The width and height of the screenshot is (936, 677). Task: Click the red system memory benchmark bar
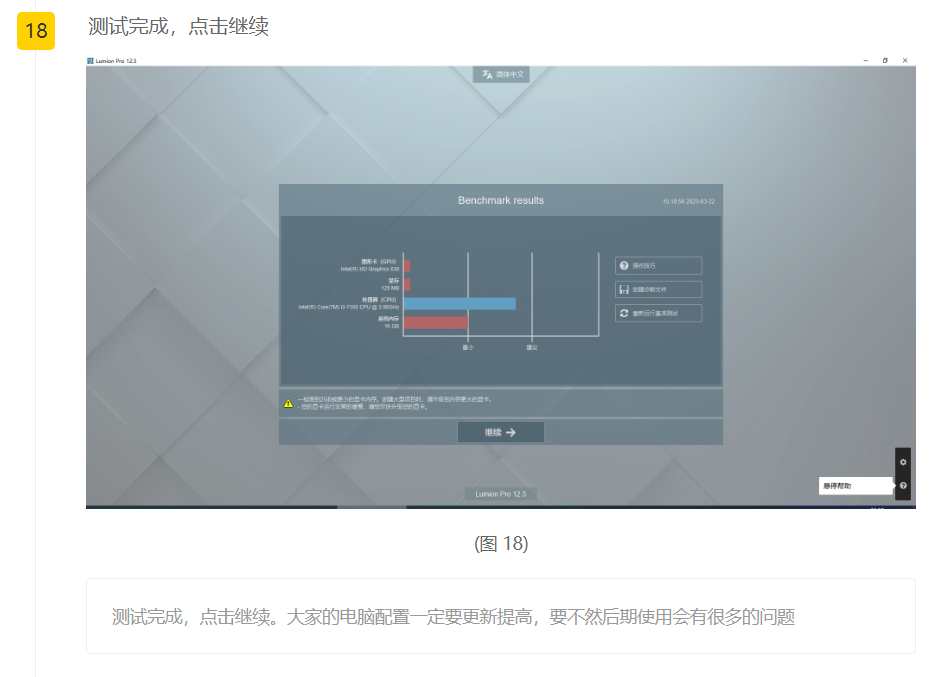click(x=435, y=322)
